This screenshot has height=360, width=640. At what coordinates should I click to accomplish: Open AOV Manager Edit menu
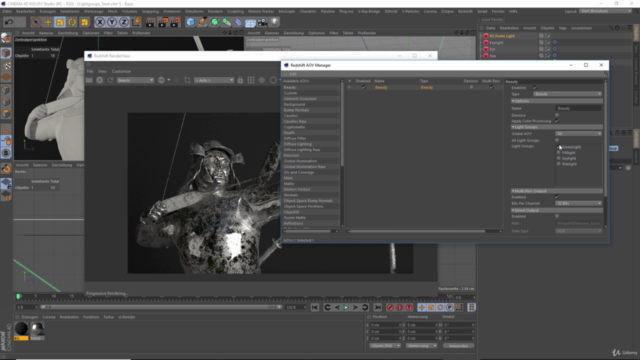(293, 74)
